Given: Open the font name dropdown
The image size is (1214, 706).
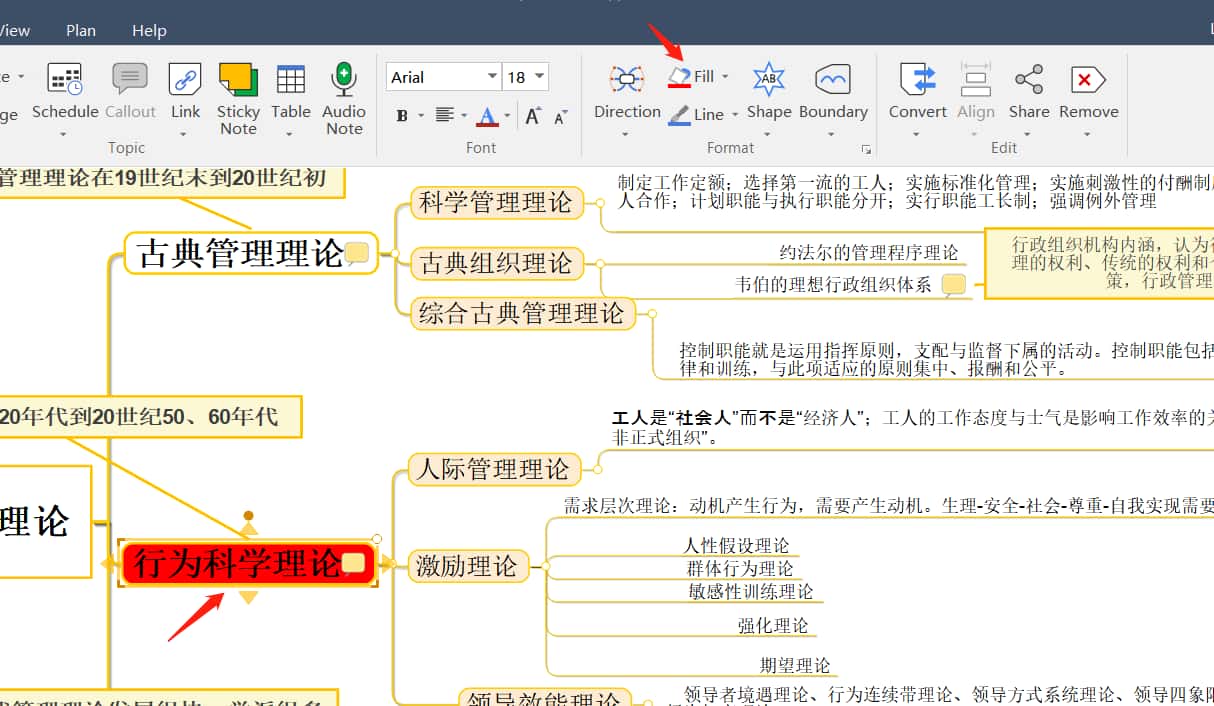Looking at the screenshot, I should 492,77.
